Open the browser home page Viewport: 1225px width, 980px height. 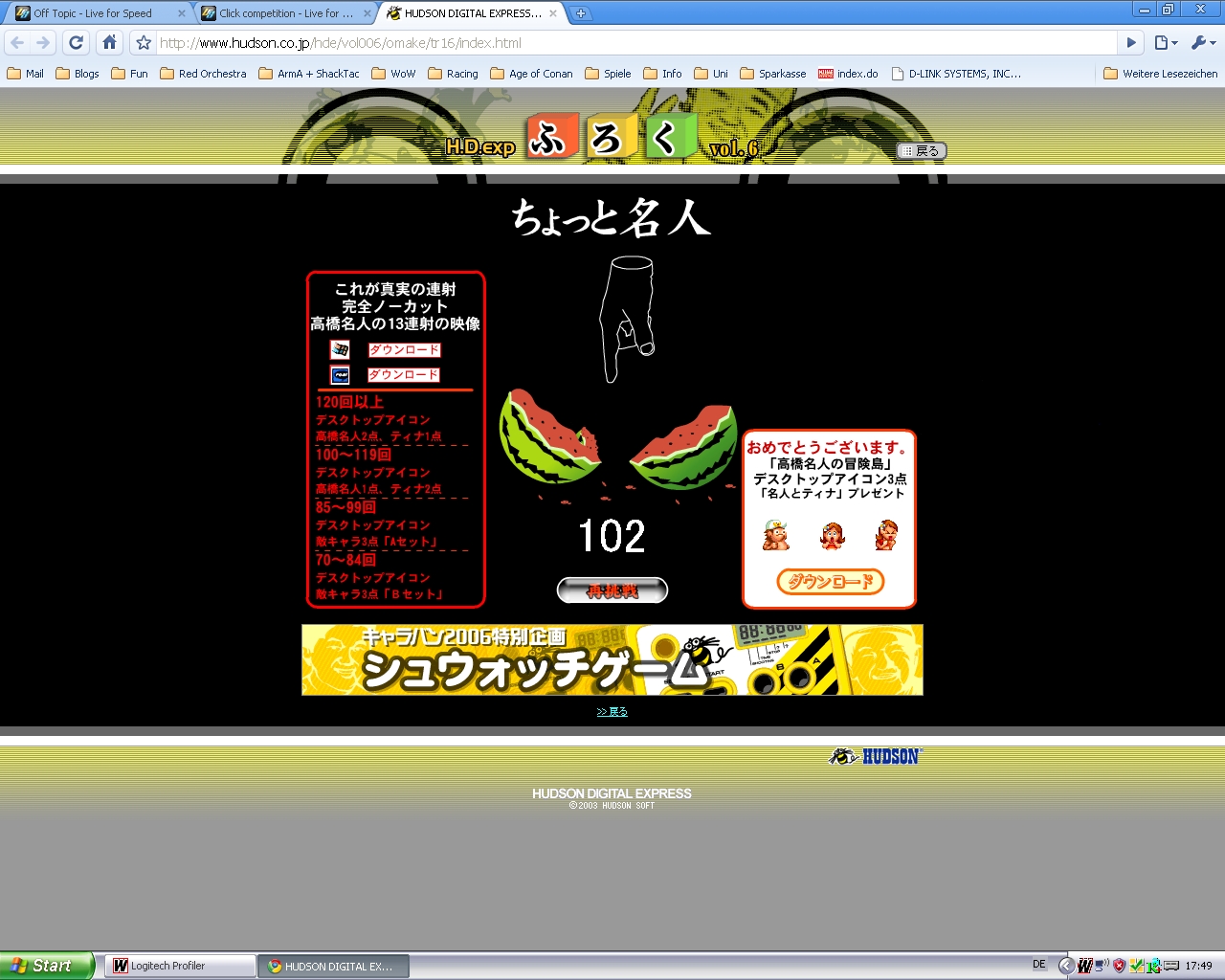(110, 42)
